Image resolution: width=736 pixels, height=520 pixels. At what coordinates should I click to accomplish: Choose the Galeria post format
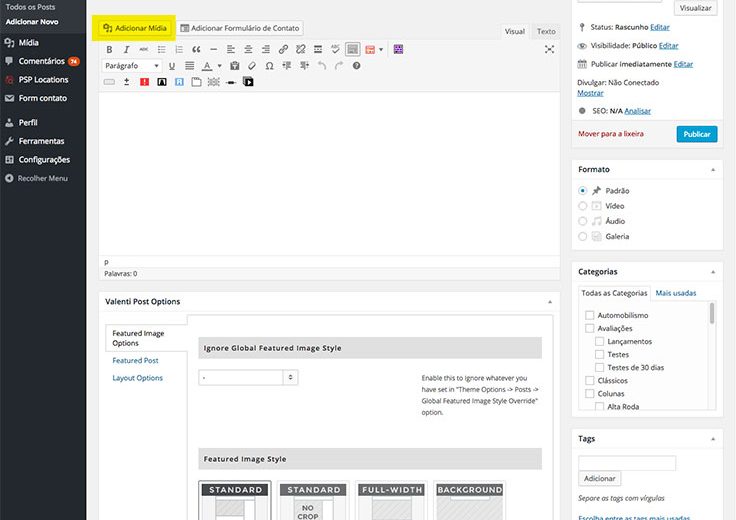(583, 237)
